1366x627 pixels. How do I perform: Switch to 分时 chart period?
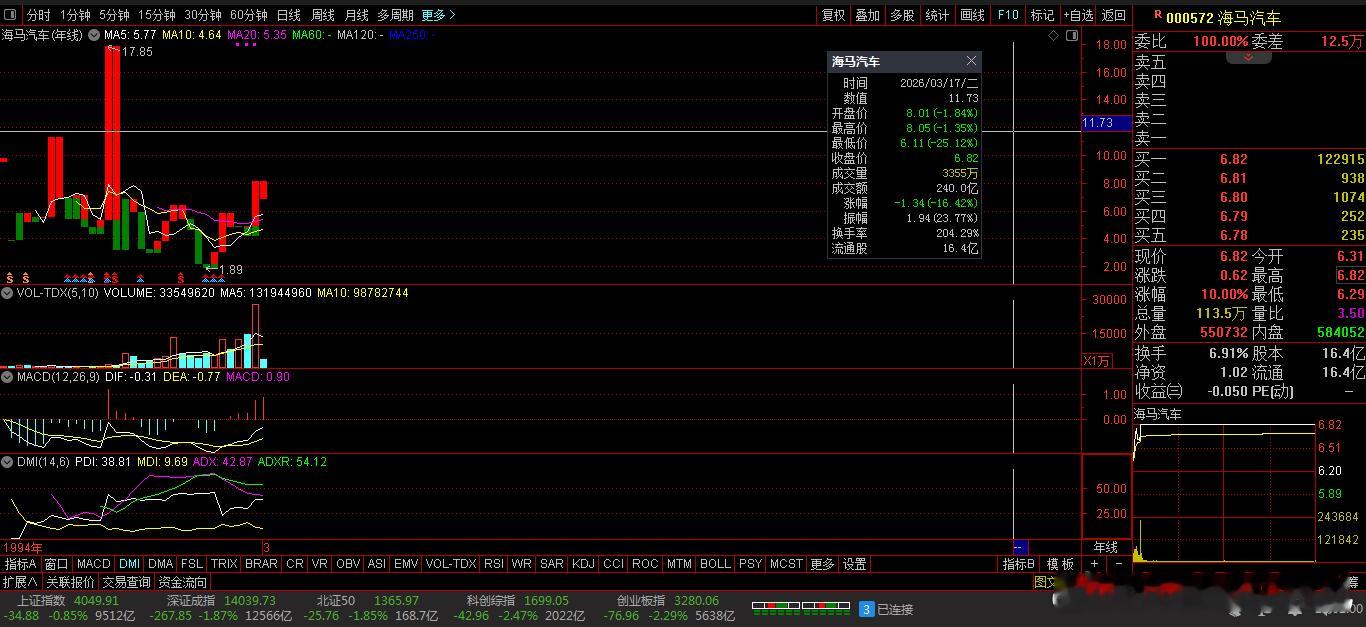pyautogui.click(x=38, y=15)
